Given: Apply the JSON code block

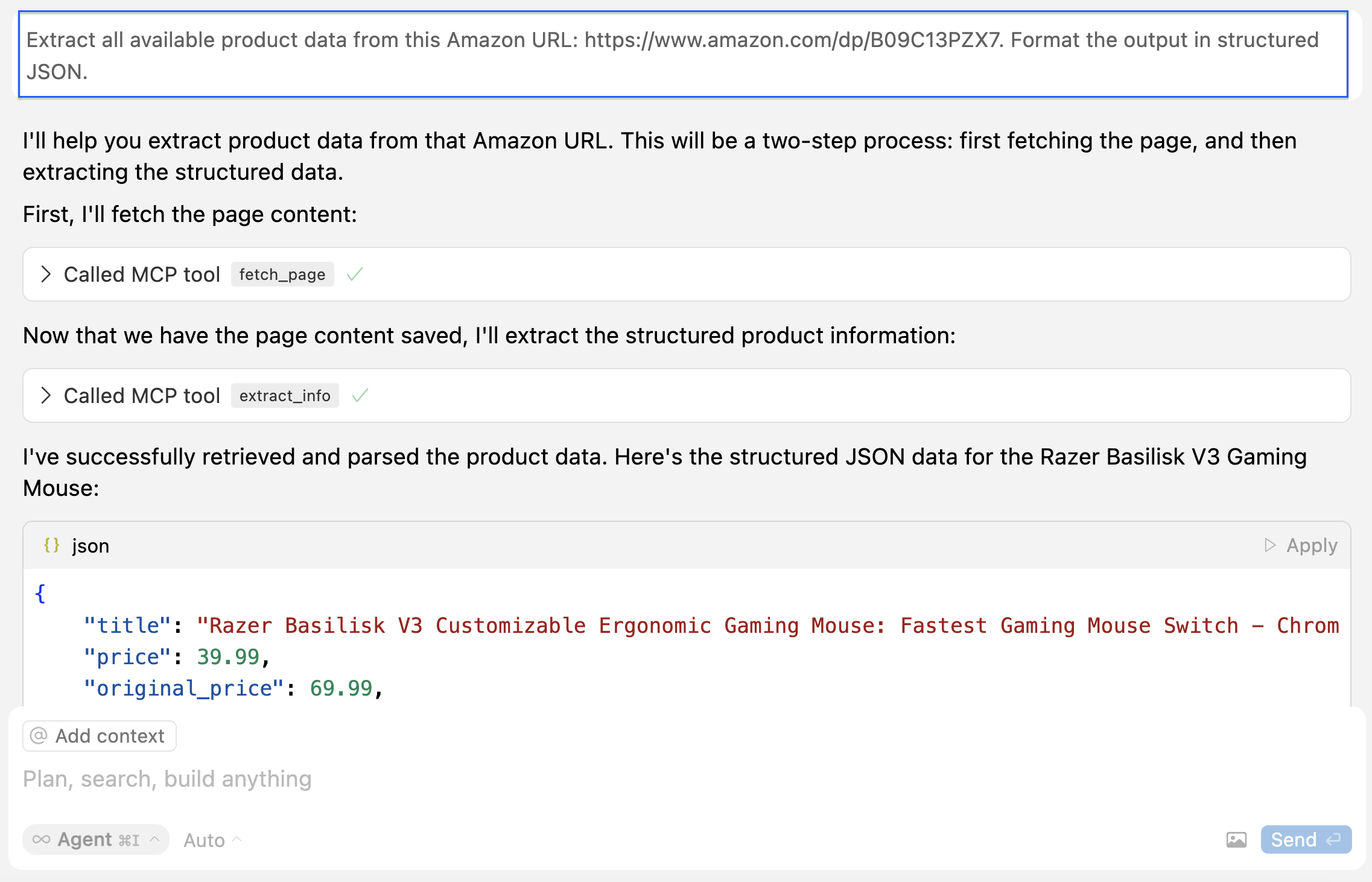Looking at the screenshot, I should click(x=1311, y=545).
